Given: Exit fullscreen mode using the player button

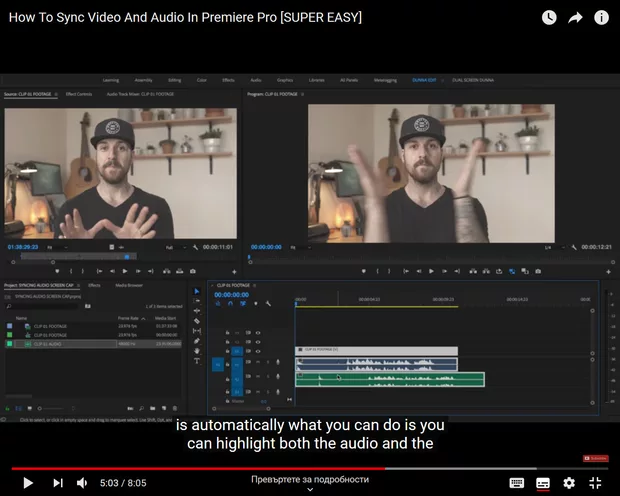Looking at the screenshot, I should tap(595, 483).
